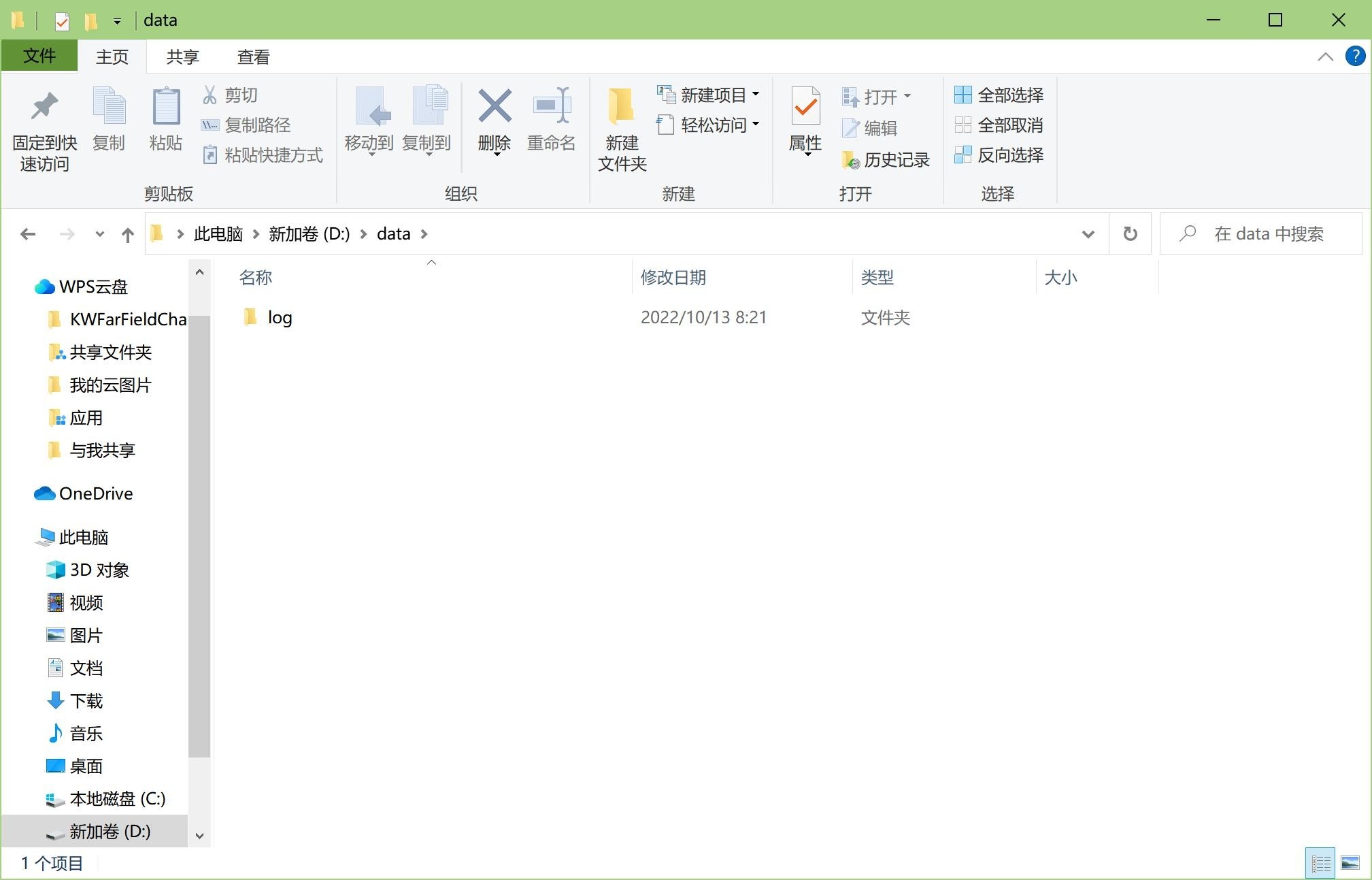Click Invert Selection (反向选择)
Image resolution: width=1372 pixels, height=880 pixels.
pyautogui.click(x=999, y=155)
